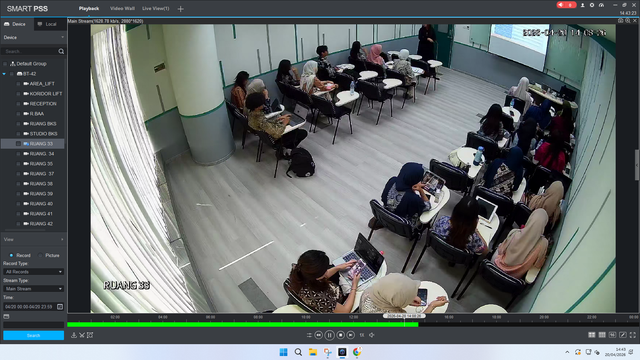Switch to four-window split layout
The height and width of the screenshot is (360, 640).
592,335
